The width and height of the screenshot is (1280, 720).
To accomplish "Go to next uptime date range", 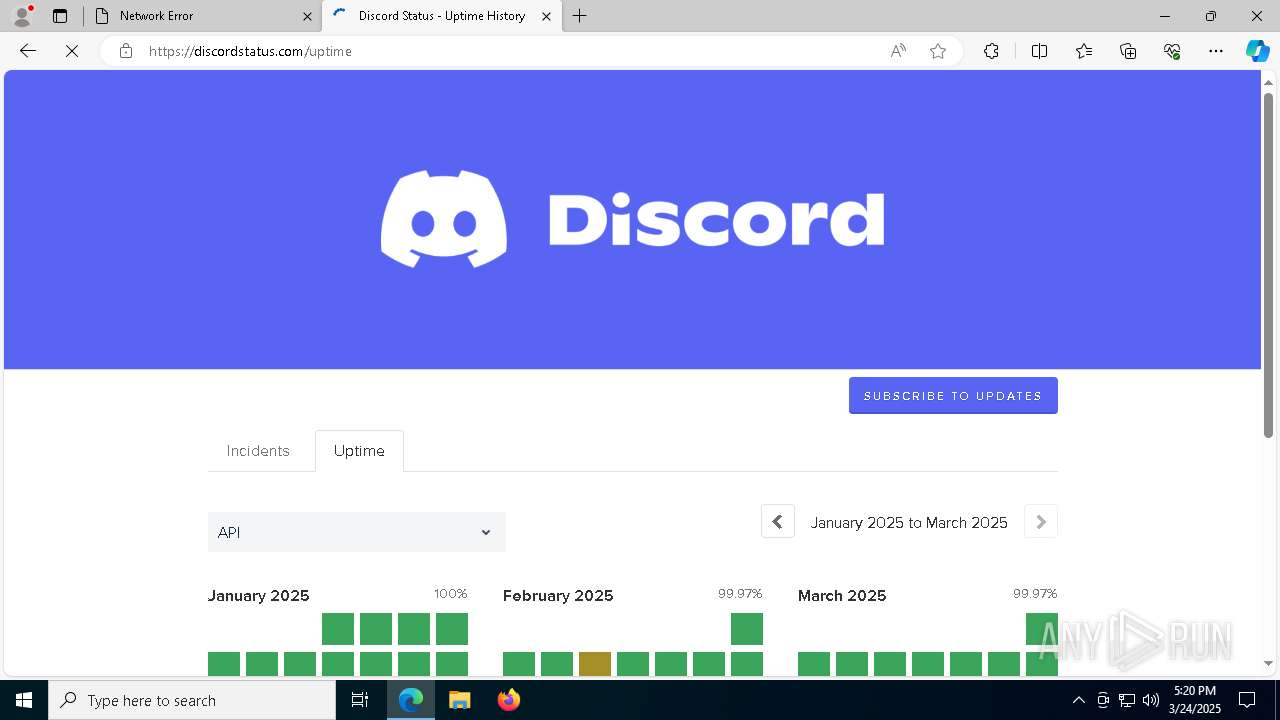I will 1041,522.
